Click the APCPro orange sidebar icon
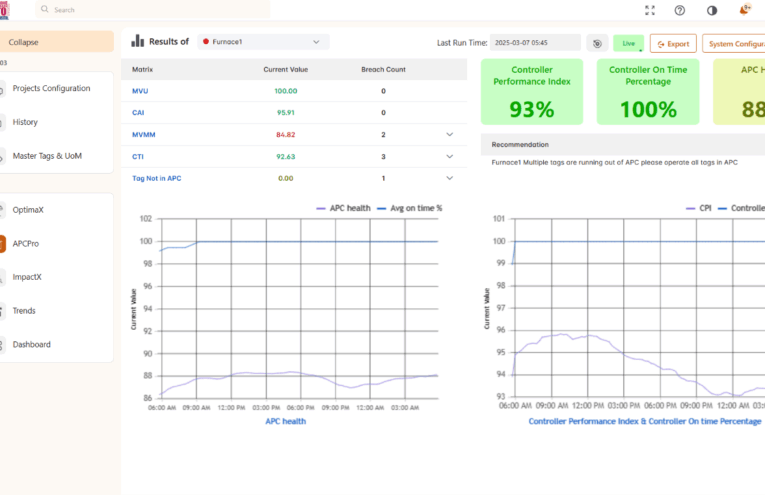 (3, 243)
